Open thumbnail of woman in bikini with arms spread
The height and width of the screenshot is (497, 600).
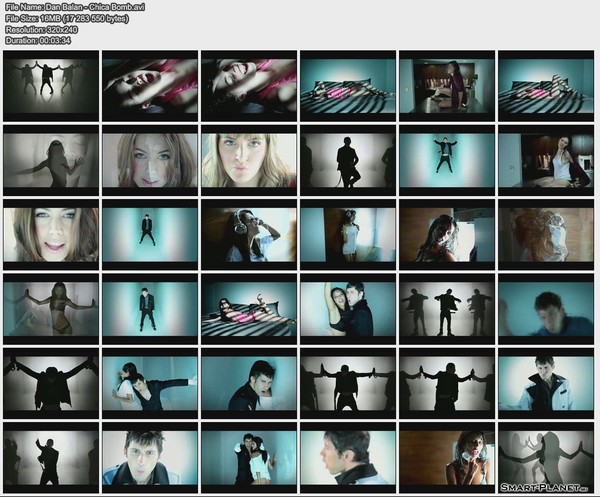coord(51,309)
